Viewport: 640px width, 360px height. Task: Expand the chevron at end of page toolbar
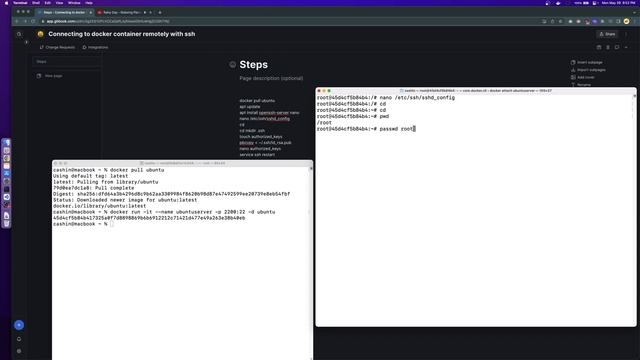626,47
